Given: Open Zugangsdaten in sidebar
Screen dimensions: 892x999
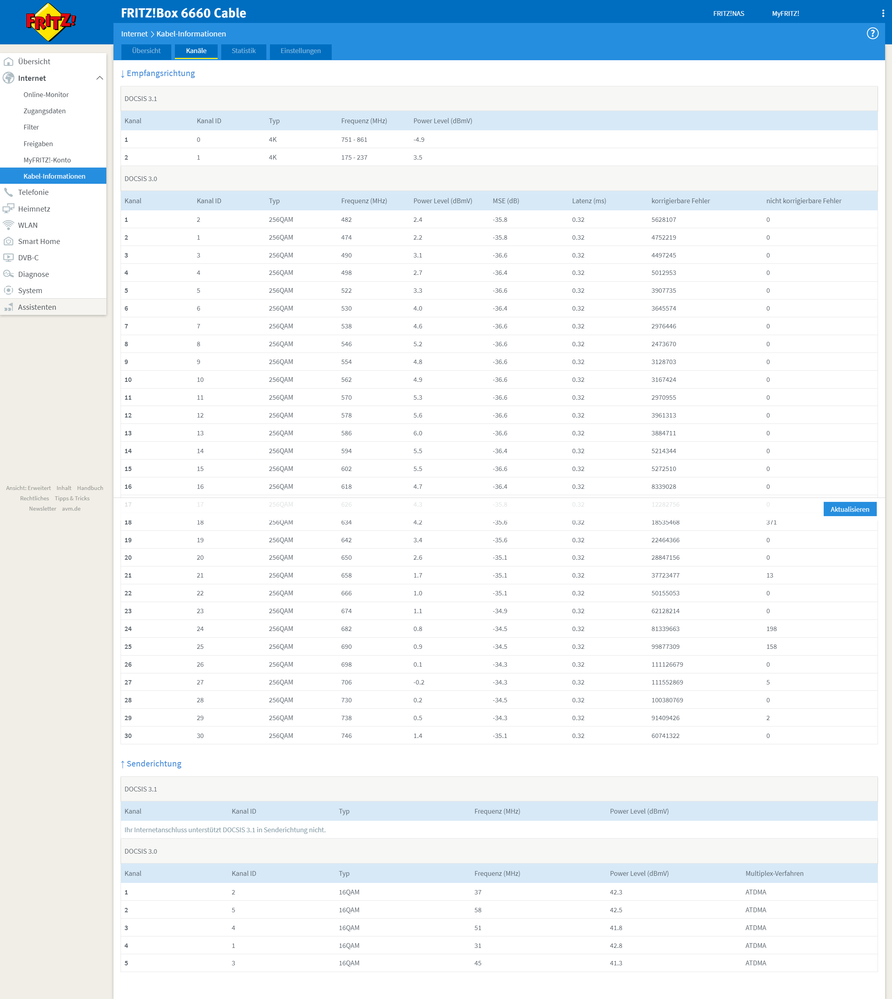Looking at the screenshot, I should [x=45, y=111].
